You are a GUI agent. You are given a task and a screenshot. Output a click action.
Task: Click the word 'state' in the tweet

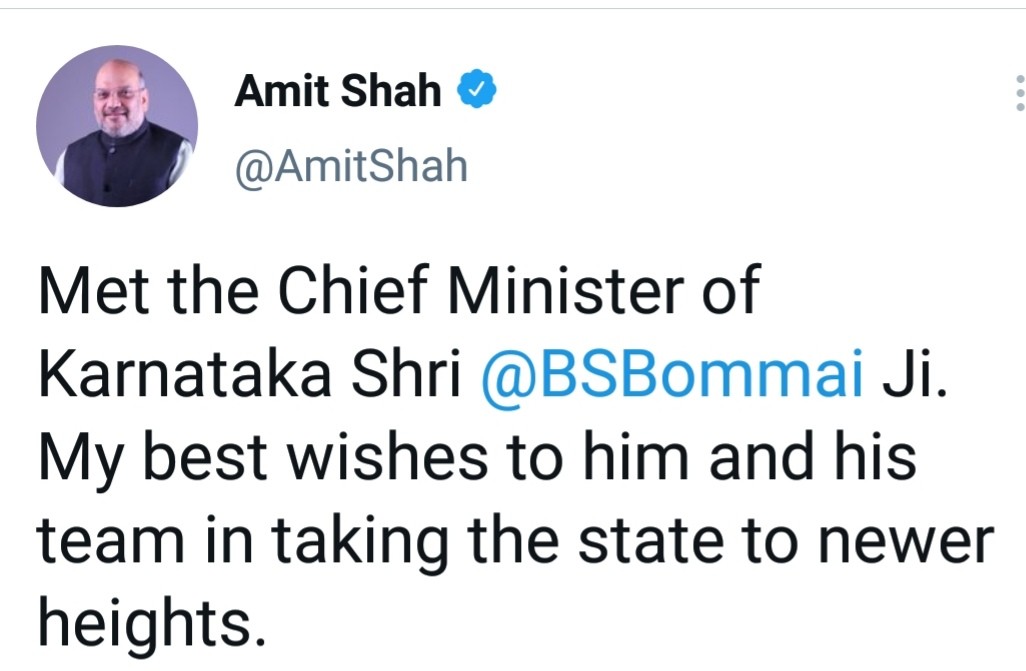pos(650,541)
